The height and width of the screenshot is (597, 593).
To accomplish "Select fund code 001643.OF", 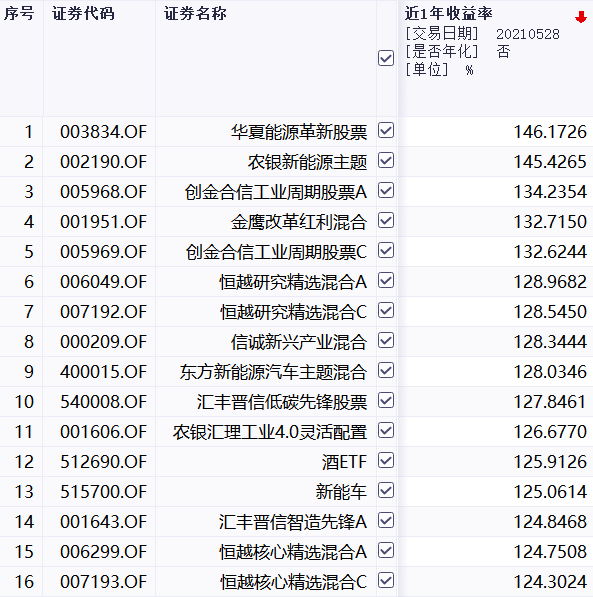I will [103, 522].
